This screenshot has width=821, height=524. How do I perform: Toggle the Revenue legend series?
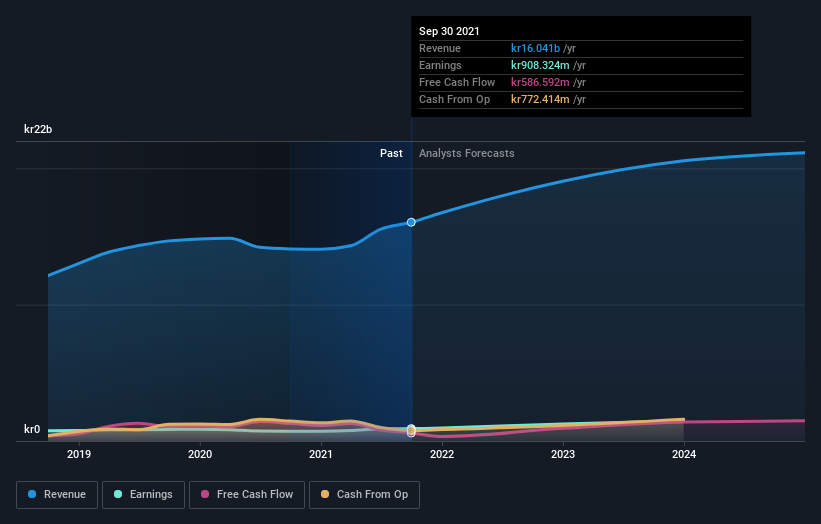(x=57, y=495)
